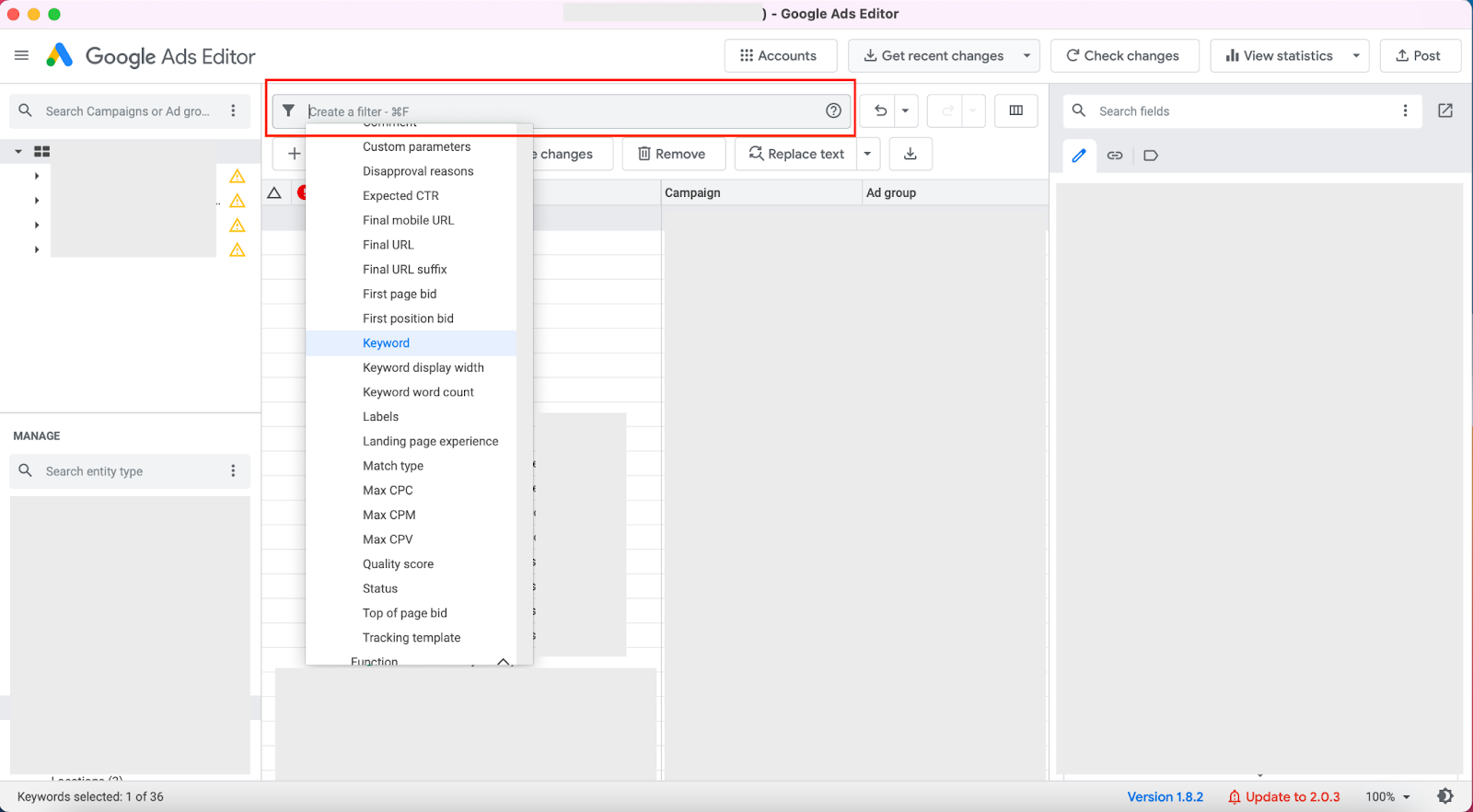Click the undo arrow icon
The image size is (1473, 812).
click(880, 110)
